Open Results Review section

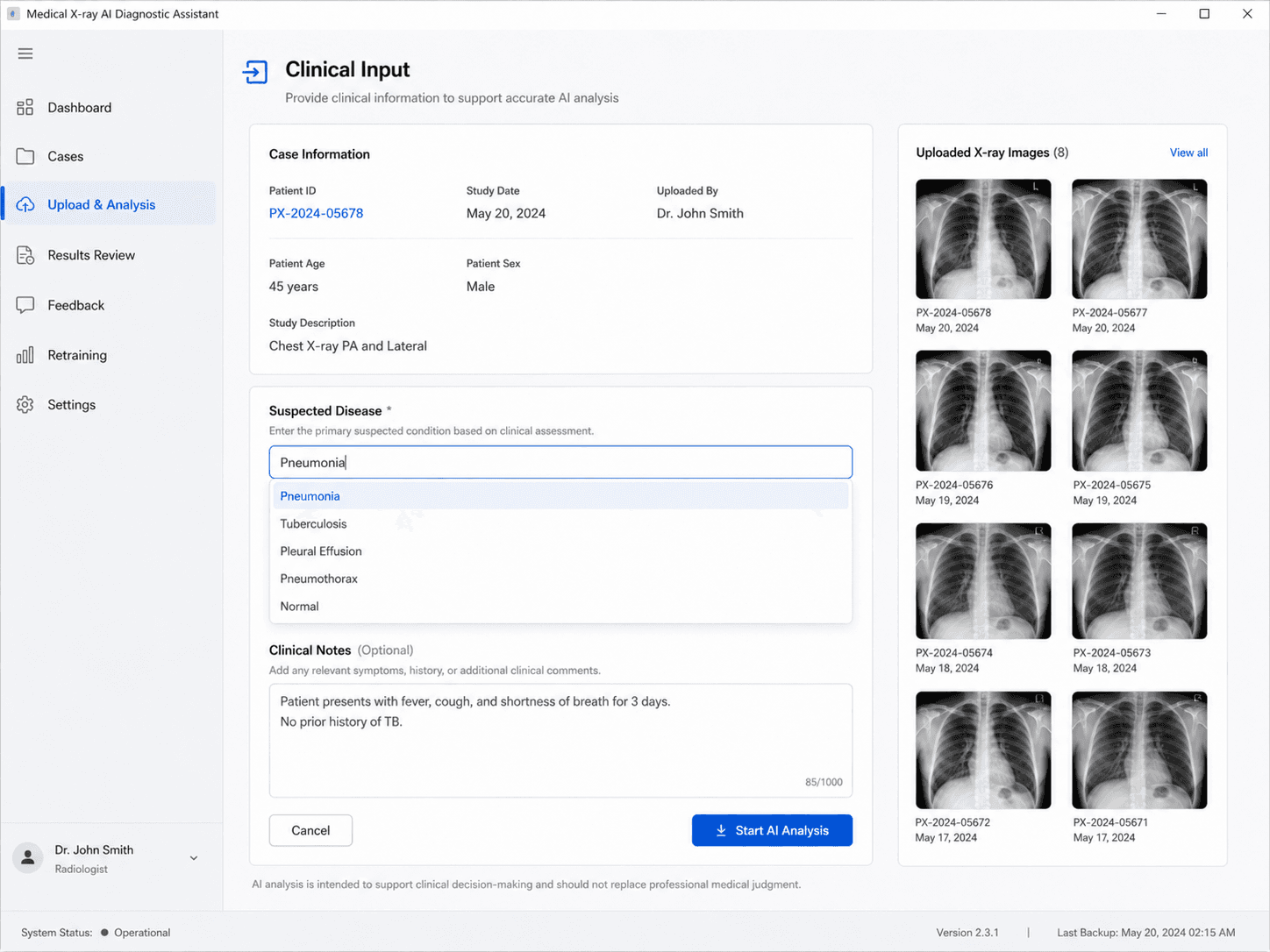pyautogui.click(x=109, y=255)
